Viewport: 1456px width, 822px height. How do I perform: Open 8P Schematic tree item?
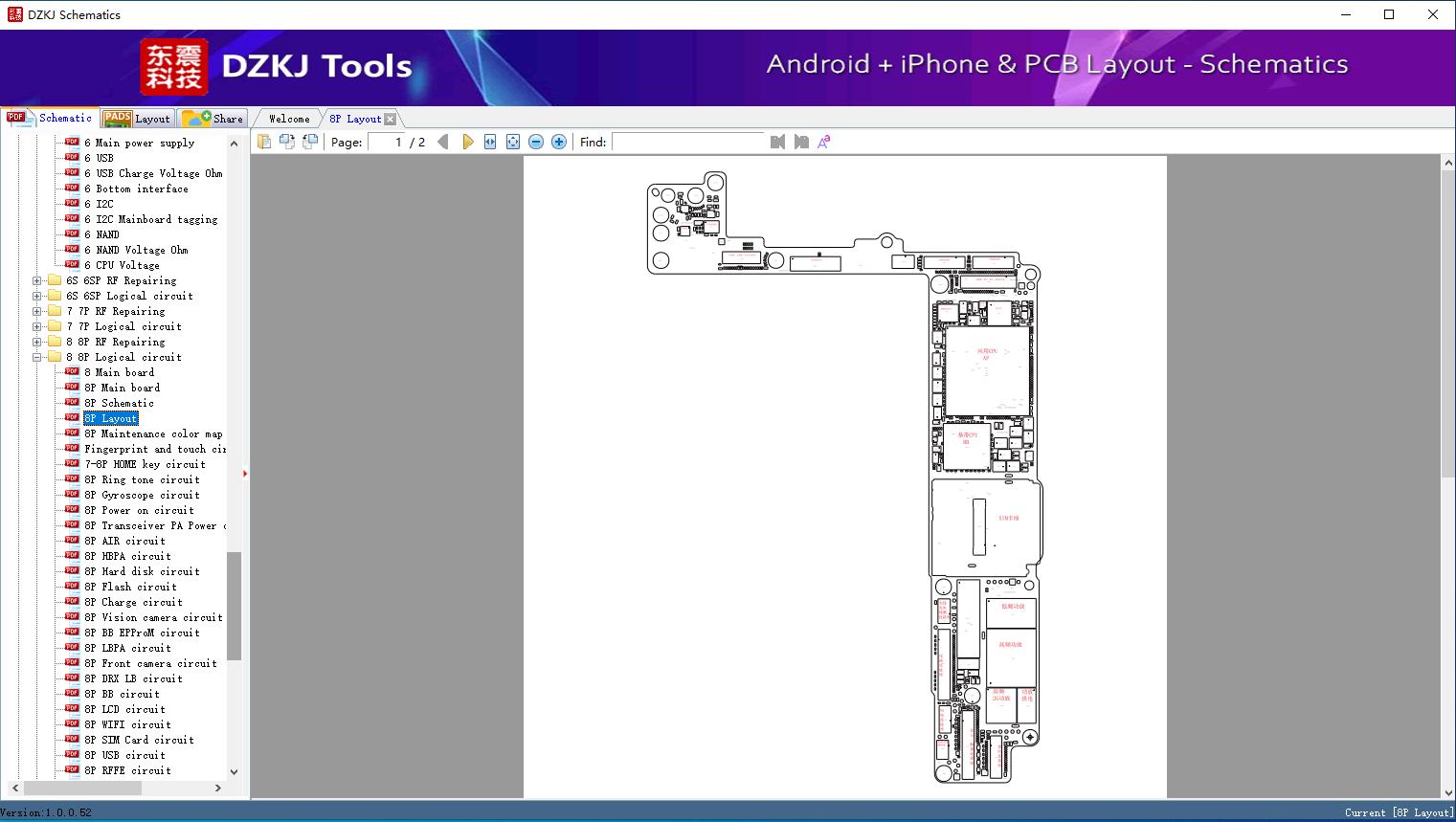point(119,403)
